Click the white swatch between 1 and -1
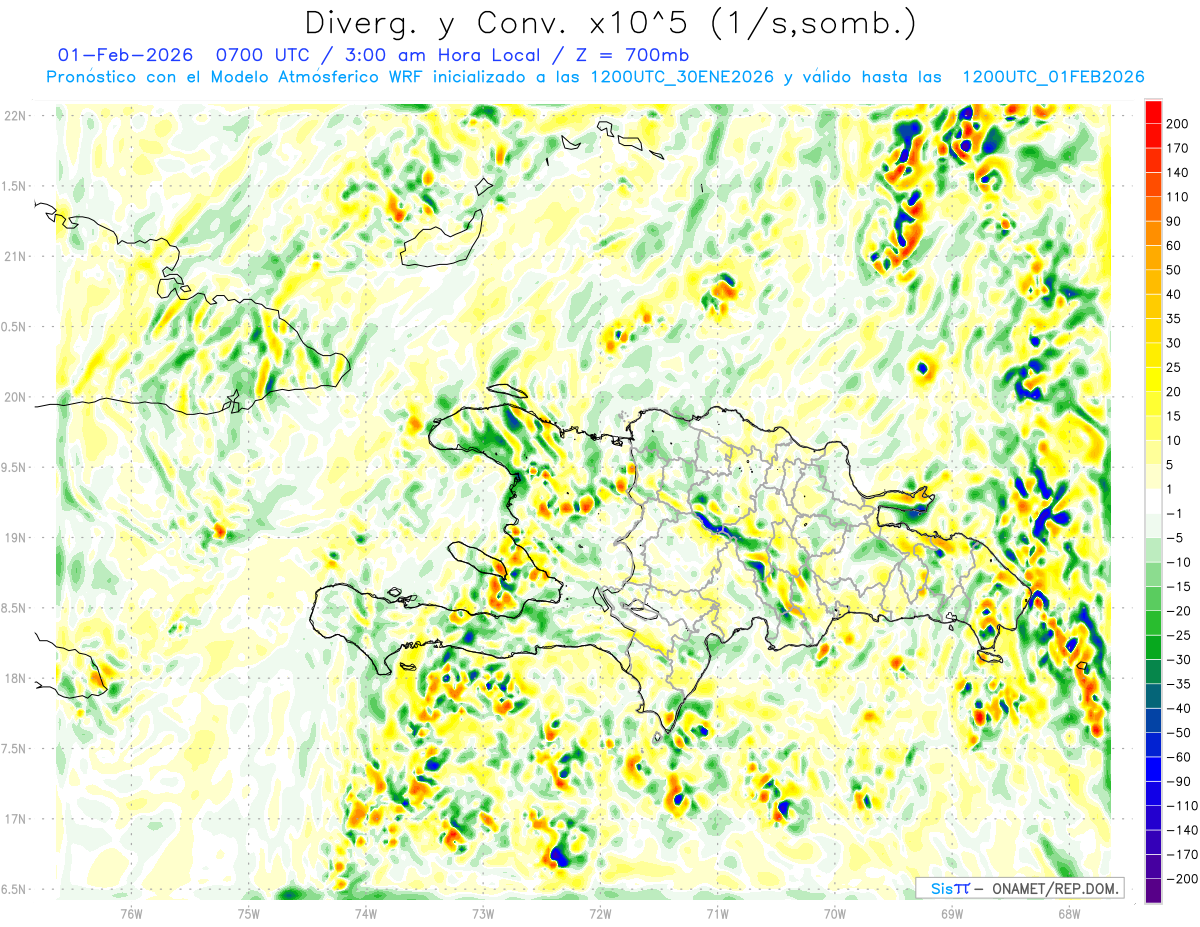This screenshot has width=1200, height=927. pyautogui.click(x=1153, y=501)
